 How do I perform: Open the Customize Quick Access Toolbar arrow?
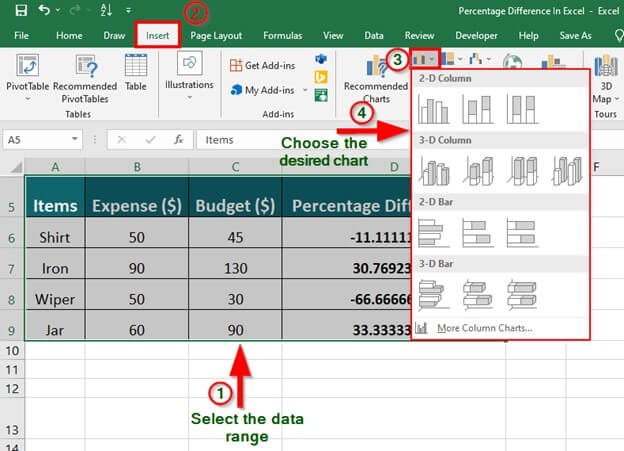point(128,11)
